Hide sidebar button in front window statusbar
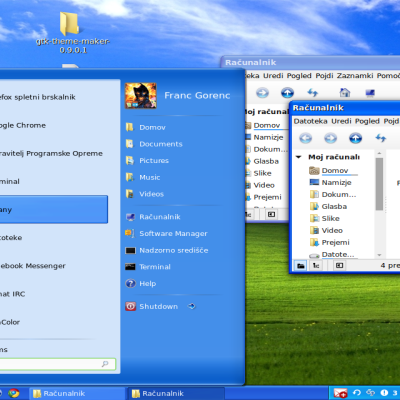Viewport: 400px width, 400px height. [x=339, y=266]
